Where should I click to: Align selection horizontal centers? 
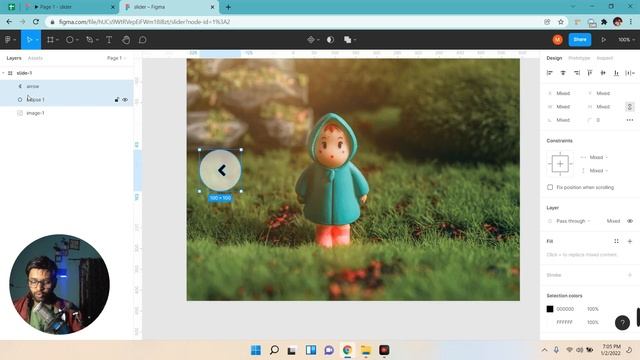563,73
